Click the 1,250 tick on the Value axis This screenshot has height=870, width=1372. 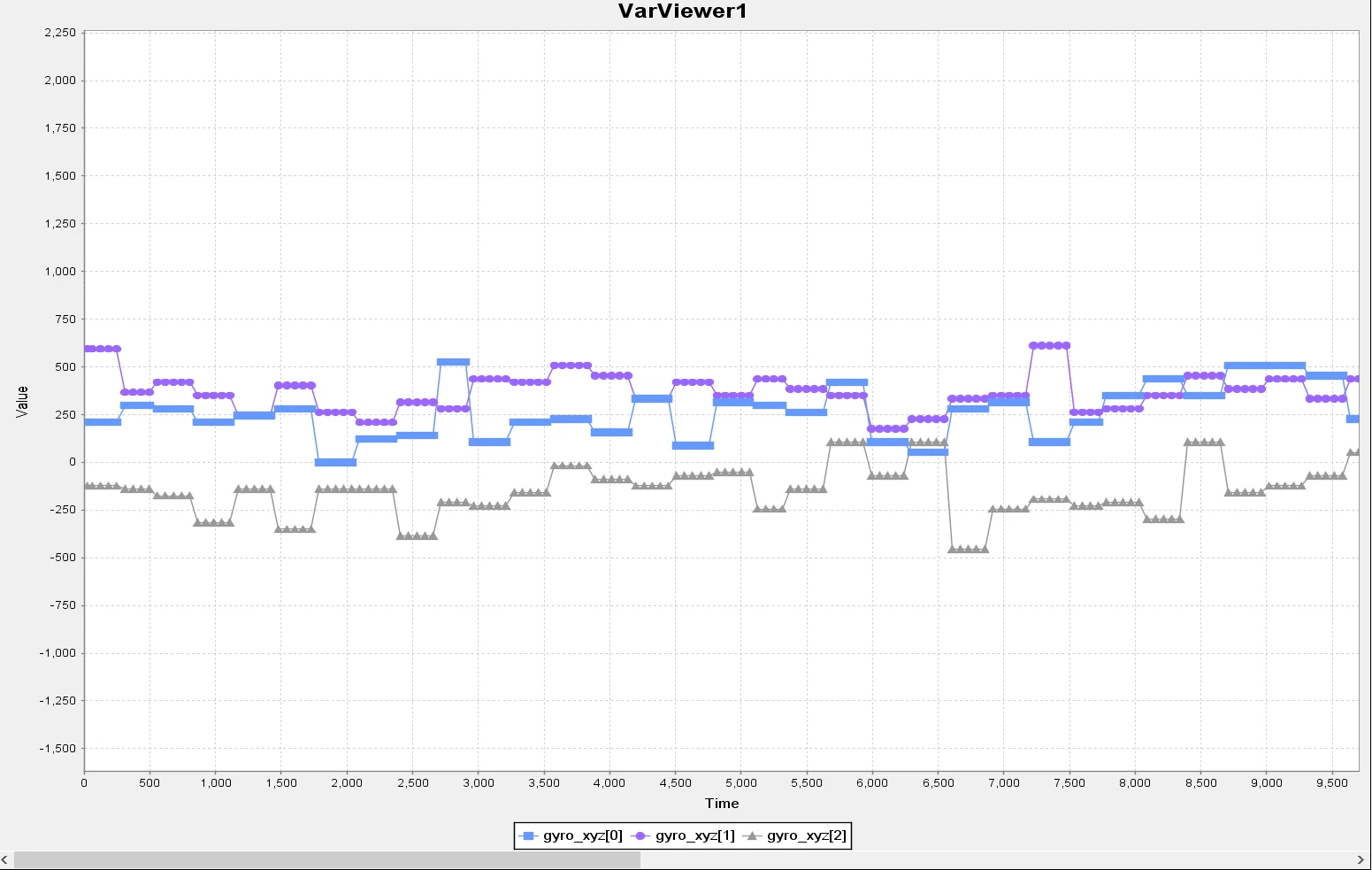point(60,224)
